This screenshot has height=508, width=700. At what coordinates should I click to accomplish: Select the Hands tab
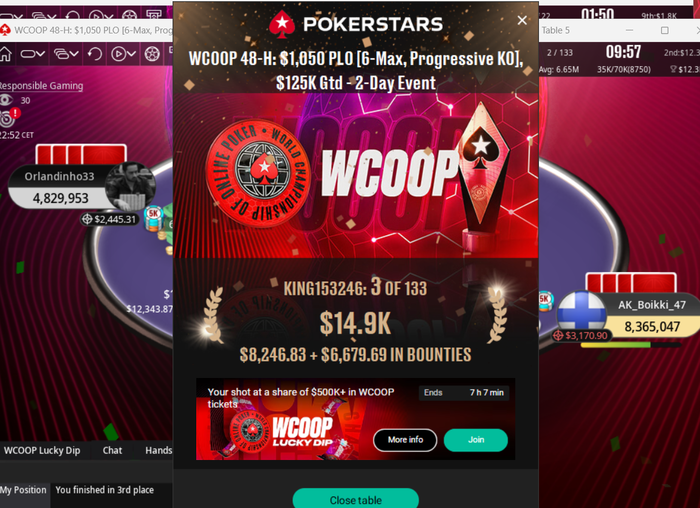pos(158,450)
